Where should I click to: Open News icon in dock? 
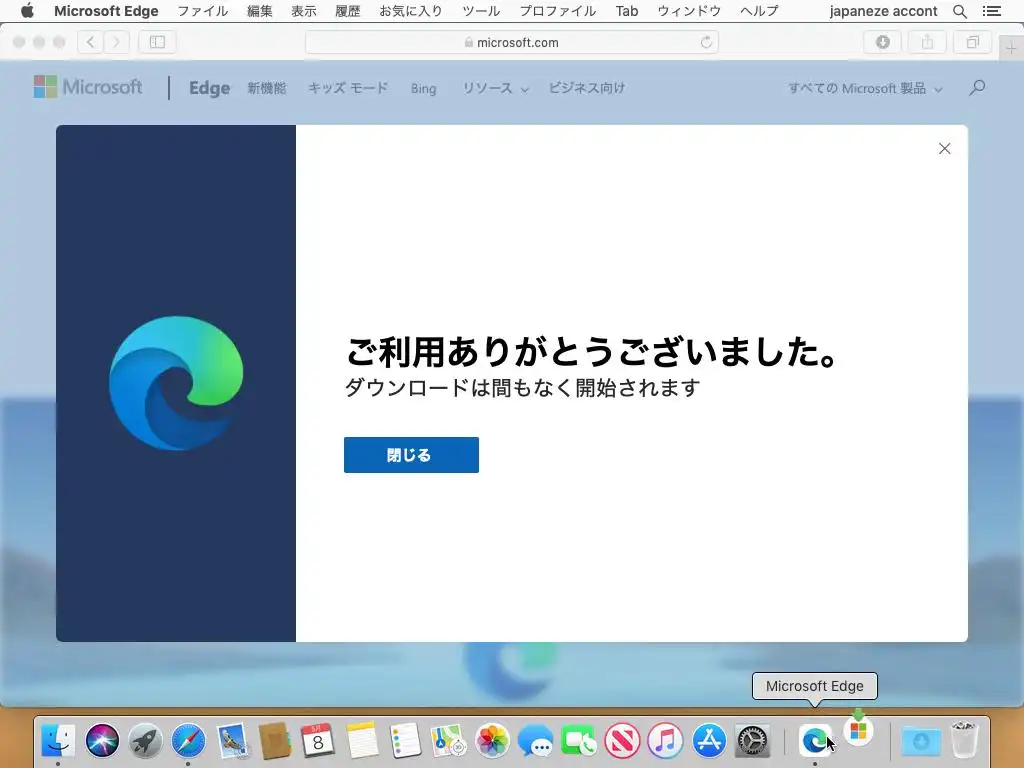pos(622,741)
